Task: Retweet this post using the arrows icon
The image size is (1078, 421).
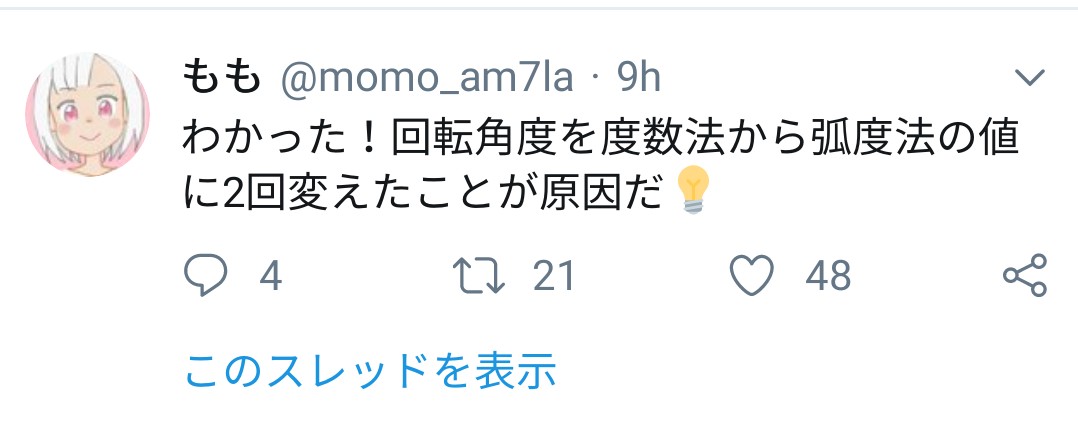Action: (x=479, y=275)
